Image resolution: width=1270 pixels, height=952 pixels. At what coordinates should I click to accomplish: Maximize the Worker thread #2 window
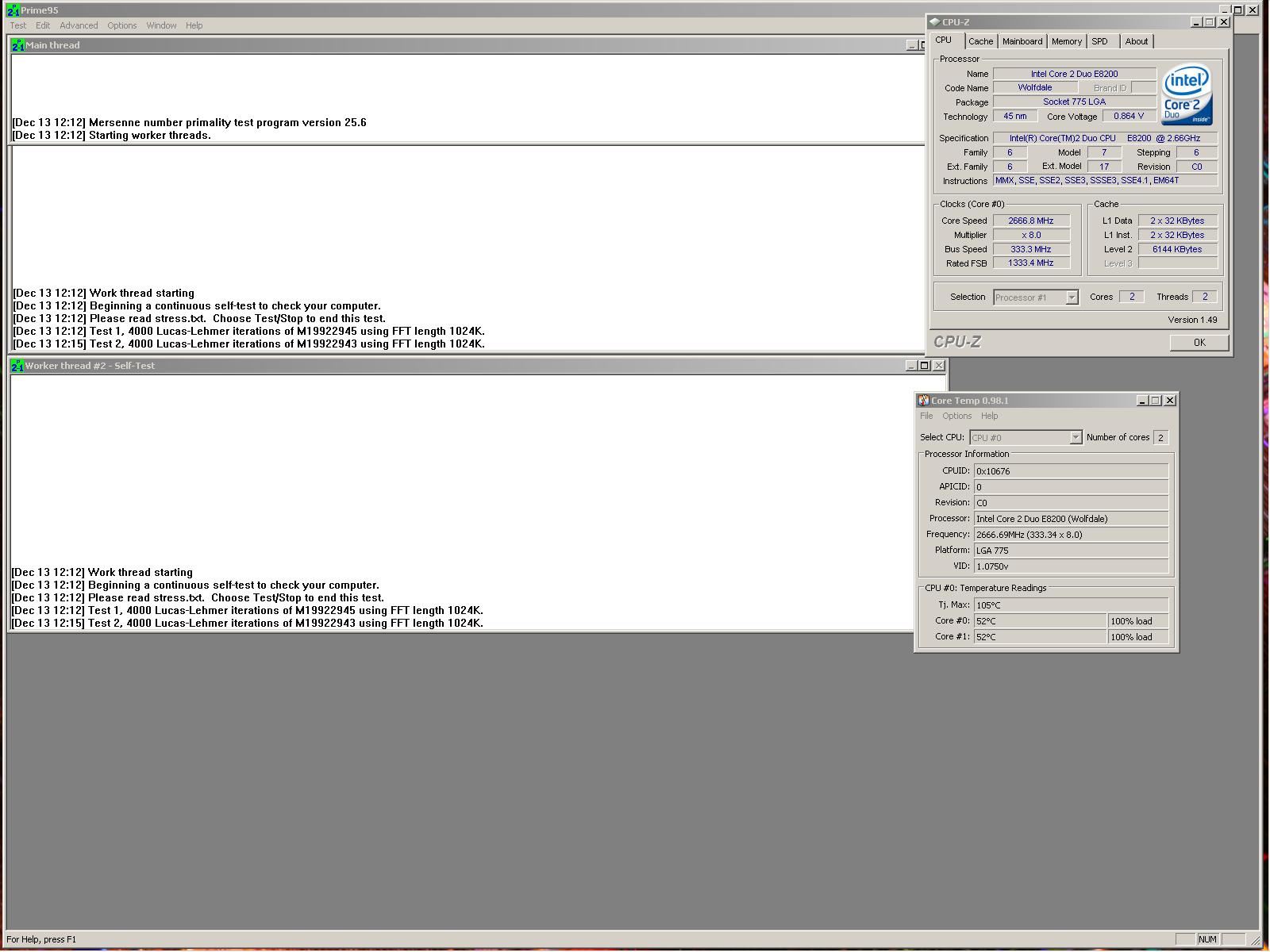tap(925, 366)
